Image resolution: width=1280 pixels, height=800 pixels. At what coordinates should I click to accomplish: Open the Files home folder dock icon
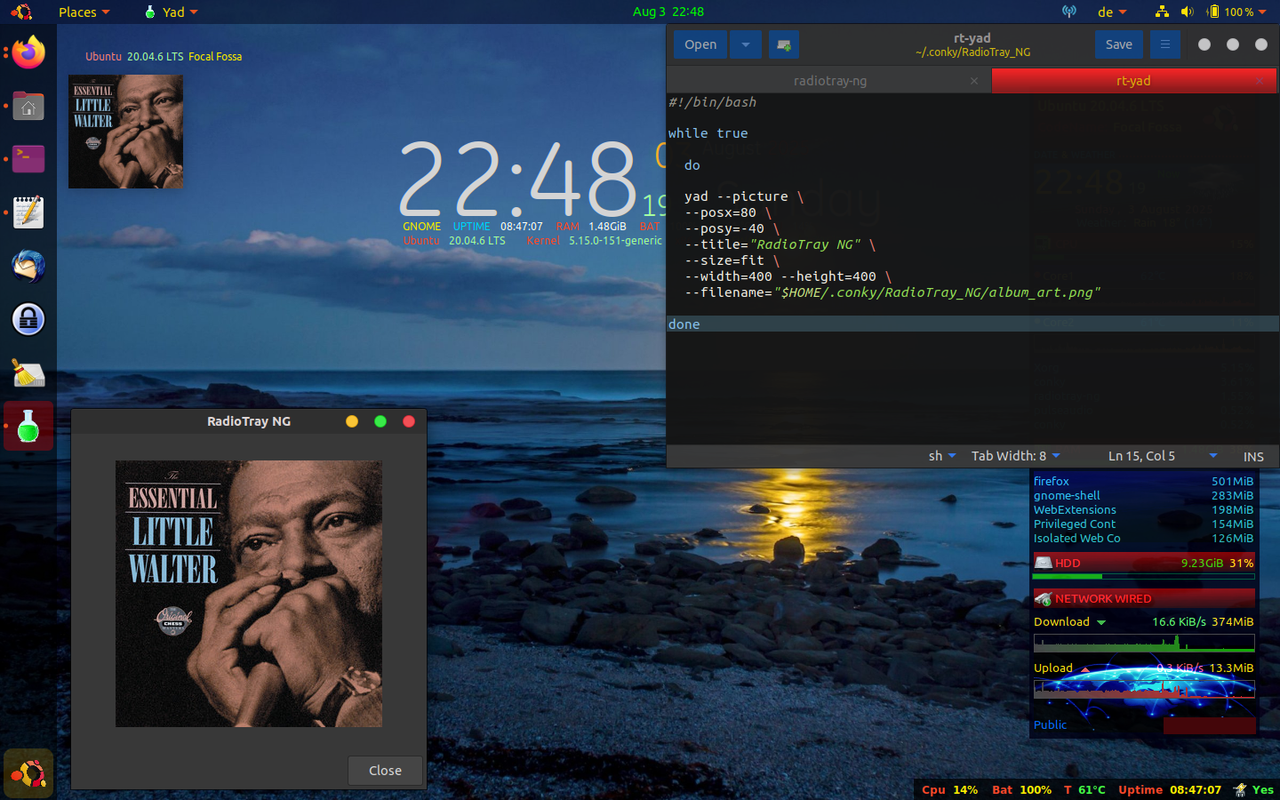pyautogui.click(x=28, y=105)
